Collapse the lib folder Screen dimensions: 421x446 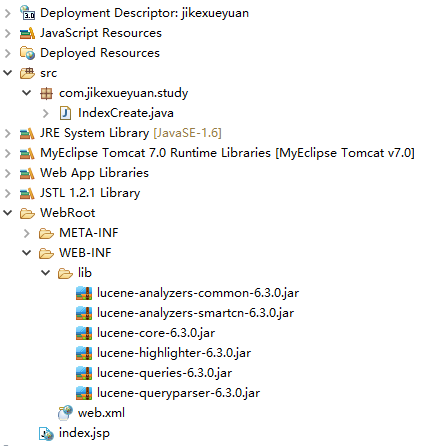coord(46,273)
